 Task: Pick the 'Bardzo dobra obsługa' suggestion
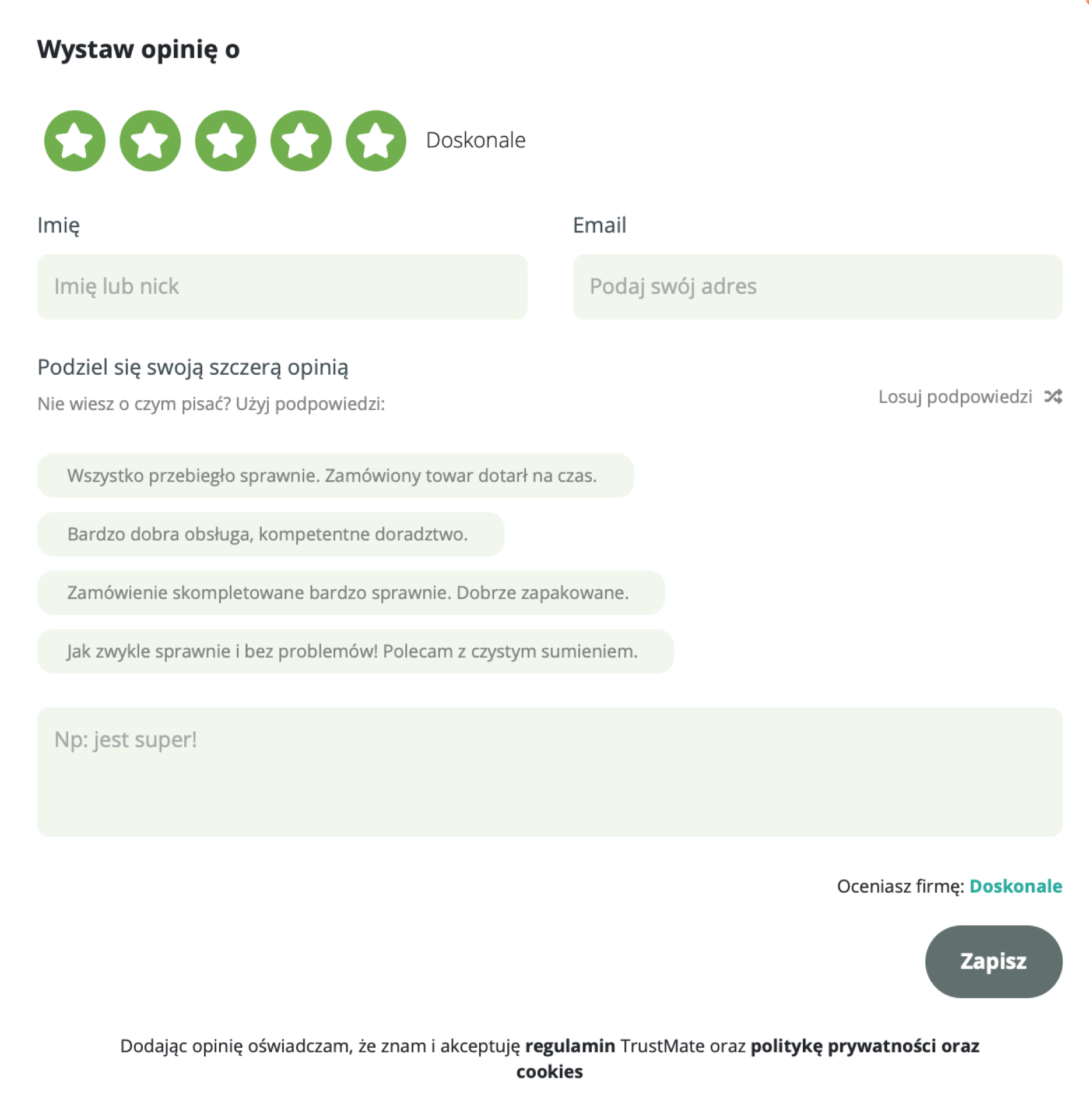[x=271, y=534]
